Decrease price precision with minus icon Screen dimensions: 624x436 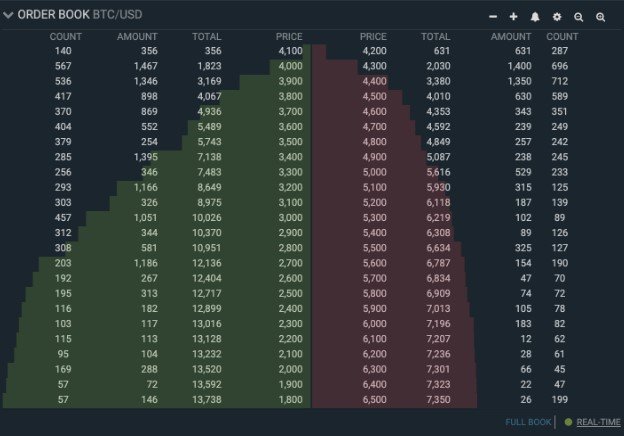[493, 17]
